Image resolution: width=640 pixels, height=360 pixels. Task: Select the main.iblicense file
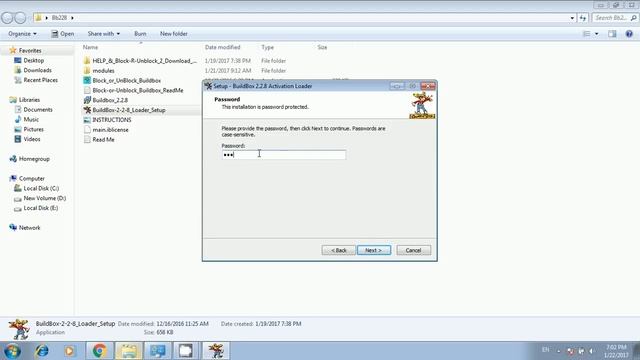[106, 130]
